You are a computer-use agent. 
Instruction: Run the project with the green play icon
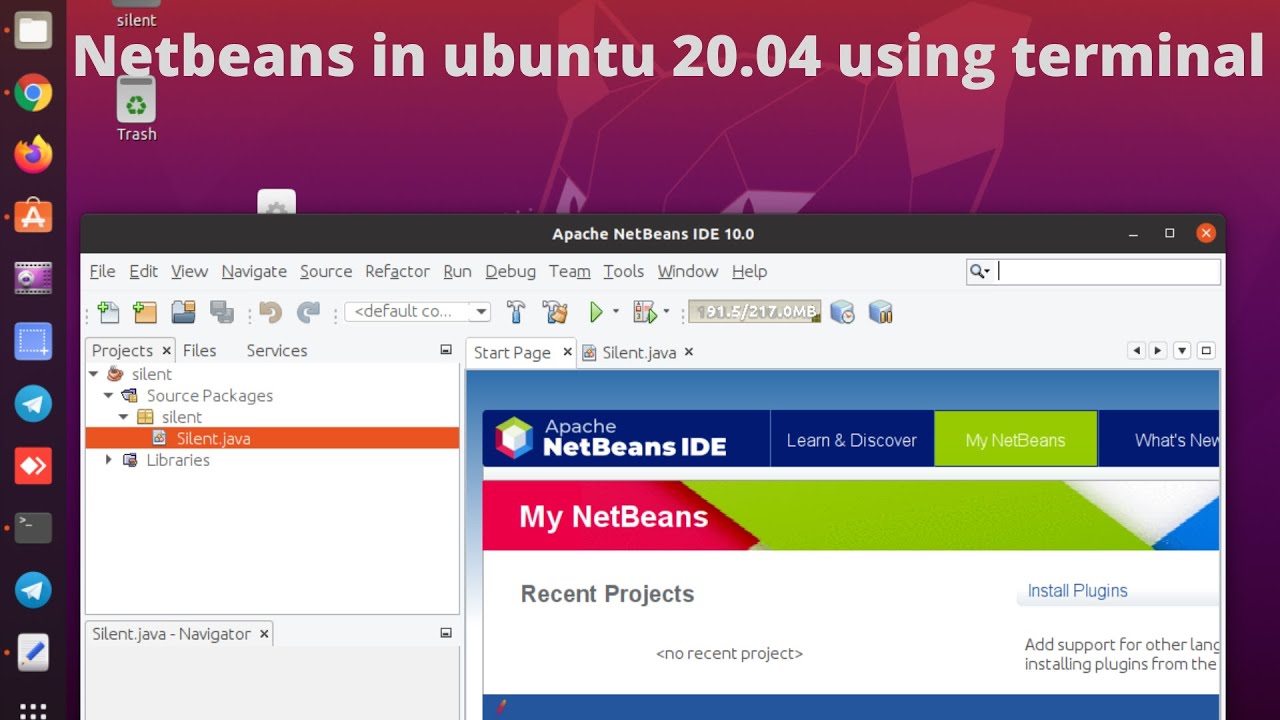coord(596,312)
